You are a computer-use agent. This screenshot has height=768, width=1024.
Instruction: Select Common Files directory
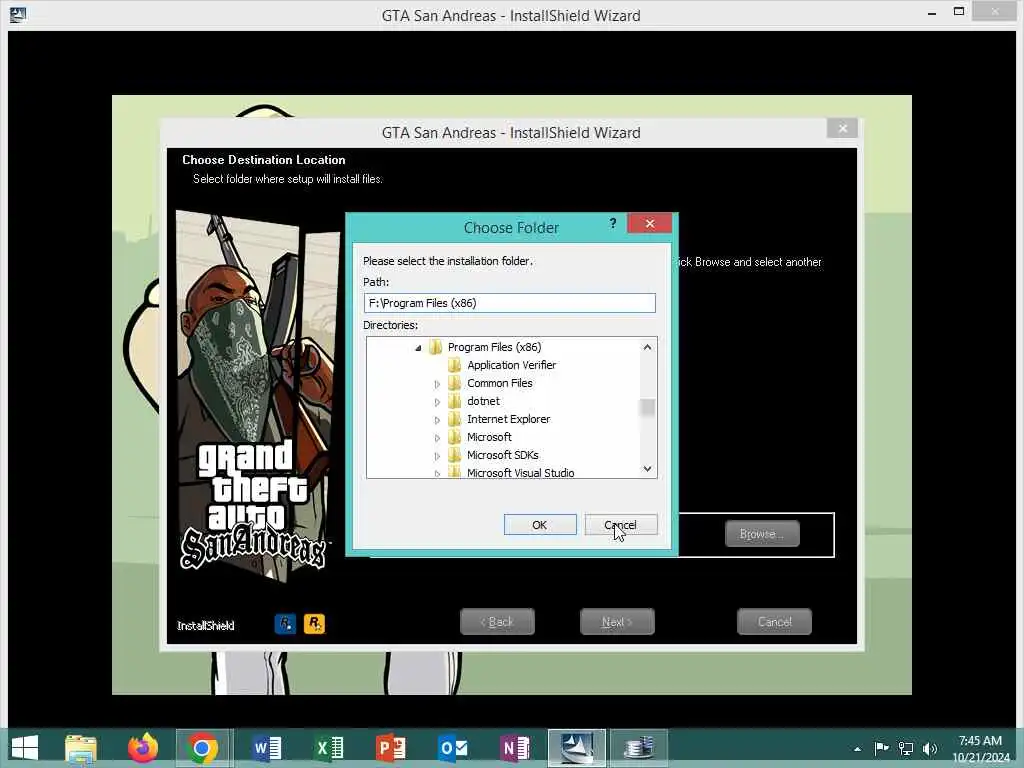(500, 383)
